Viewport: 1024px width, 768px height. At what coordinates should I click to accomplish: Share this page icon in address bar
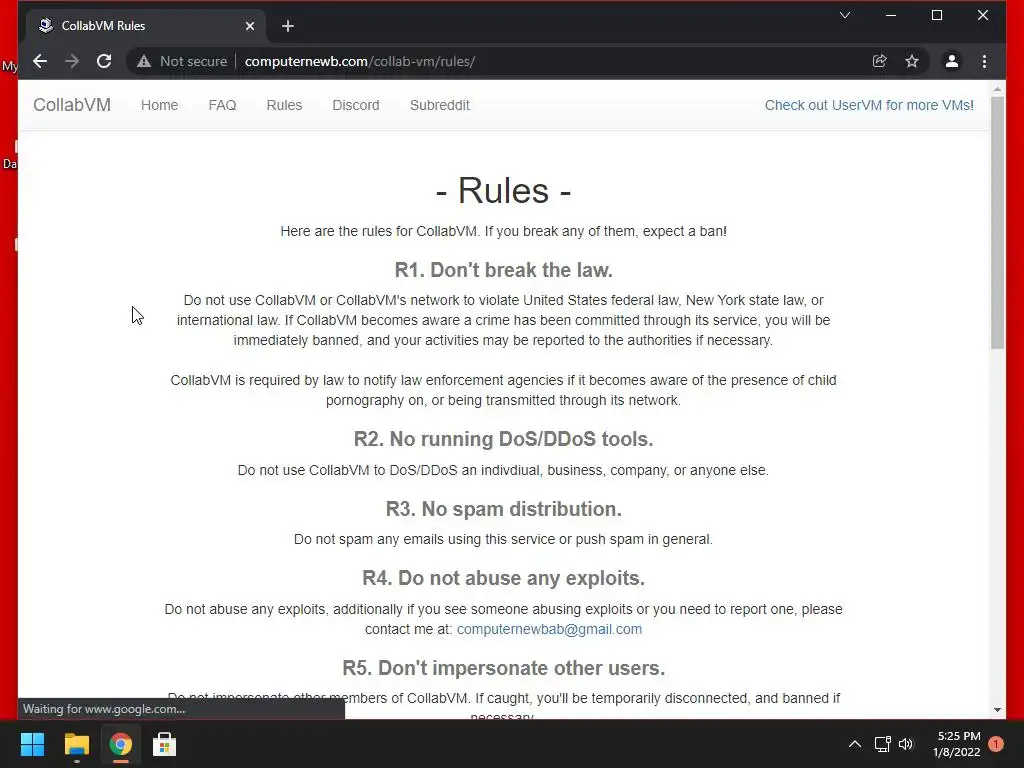coord(880,61)
